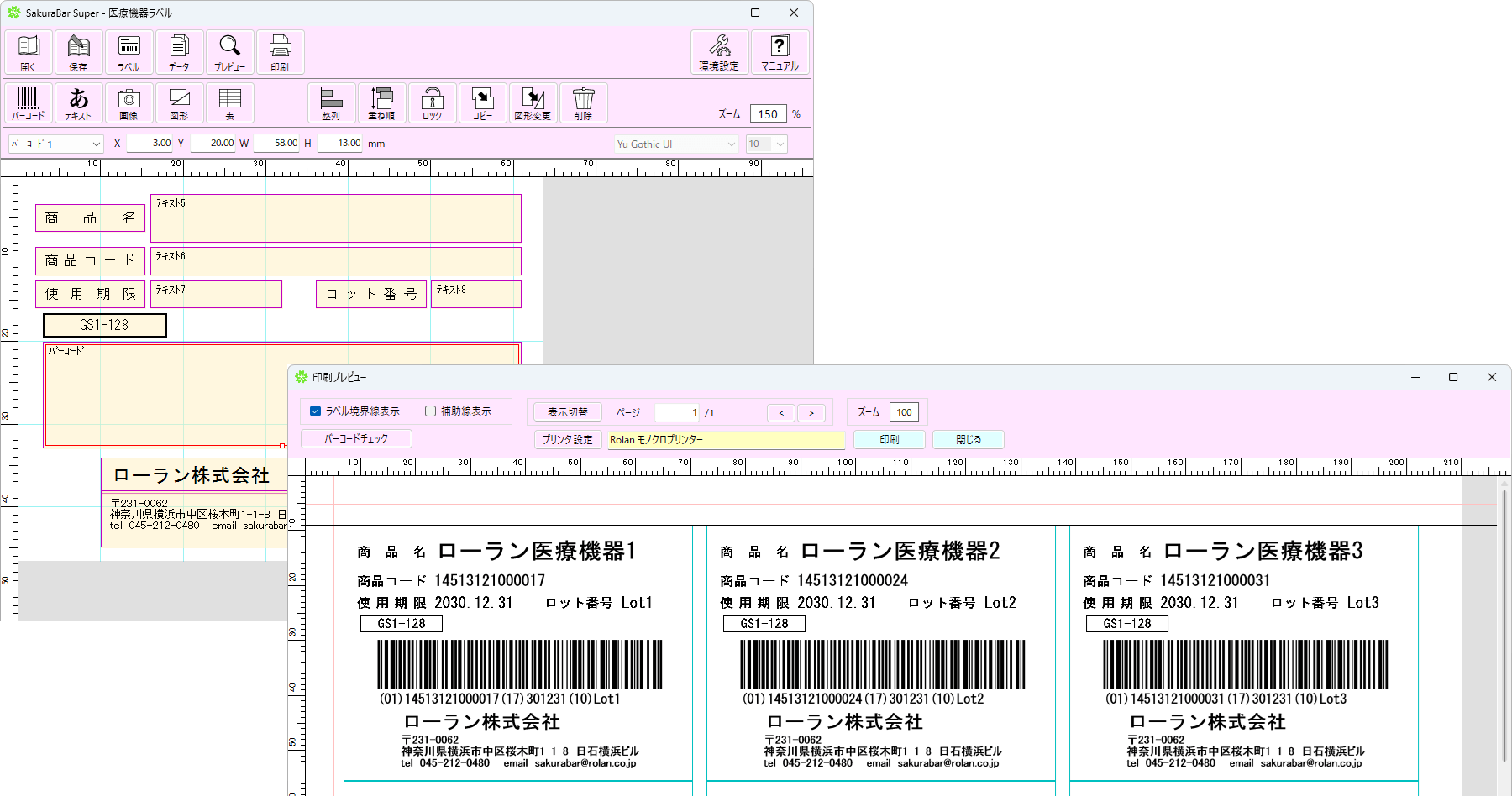The image size is (1512, 796).
Task: Expand the barcode object selector dropdown
Action: [x=96, y=144]
